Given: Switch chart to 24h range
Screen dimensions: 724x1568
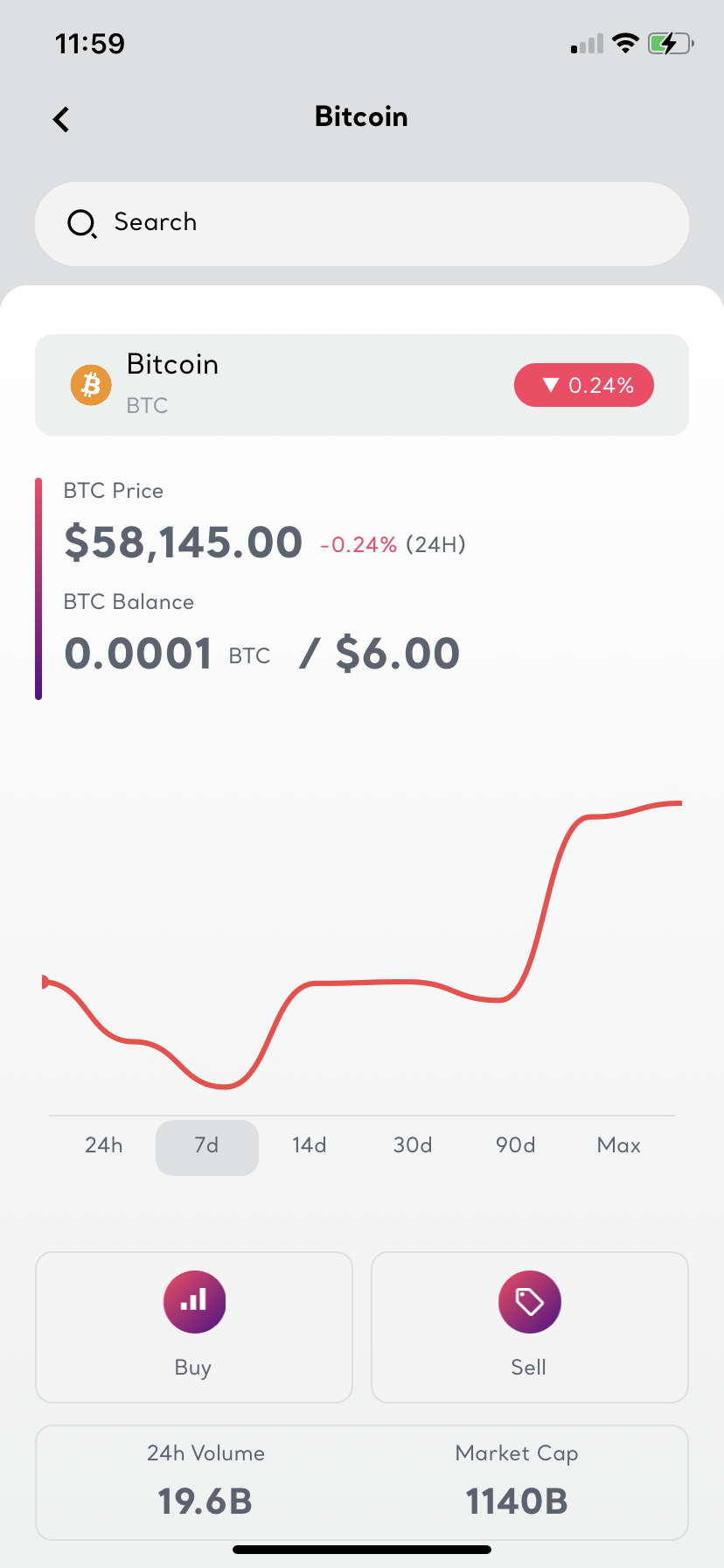Looking at the screenshot, I should pyautogui.click(x=104, y=1145).
